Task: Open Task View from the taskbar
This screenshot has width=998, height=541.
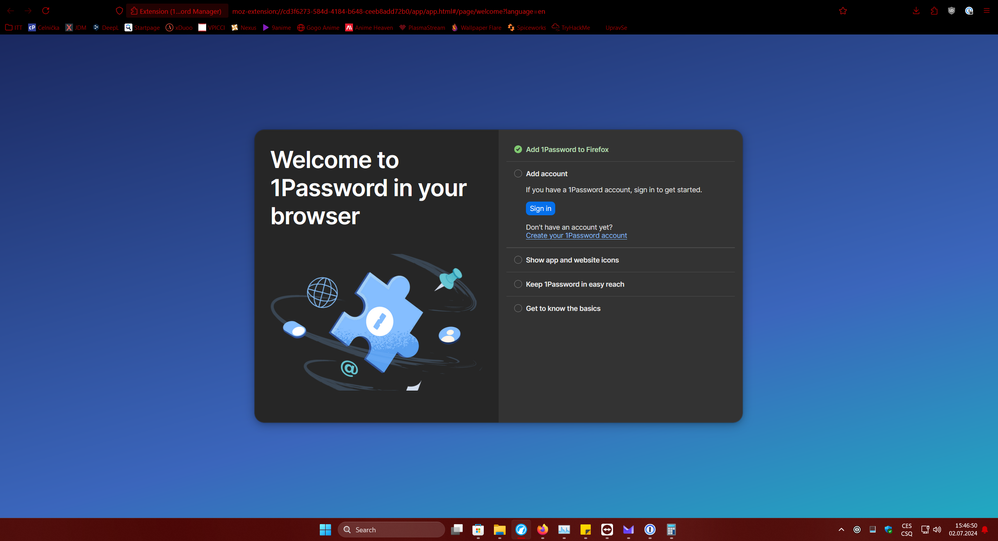Action: [x=457, y=530]
